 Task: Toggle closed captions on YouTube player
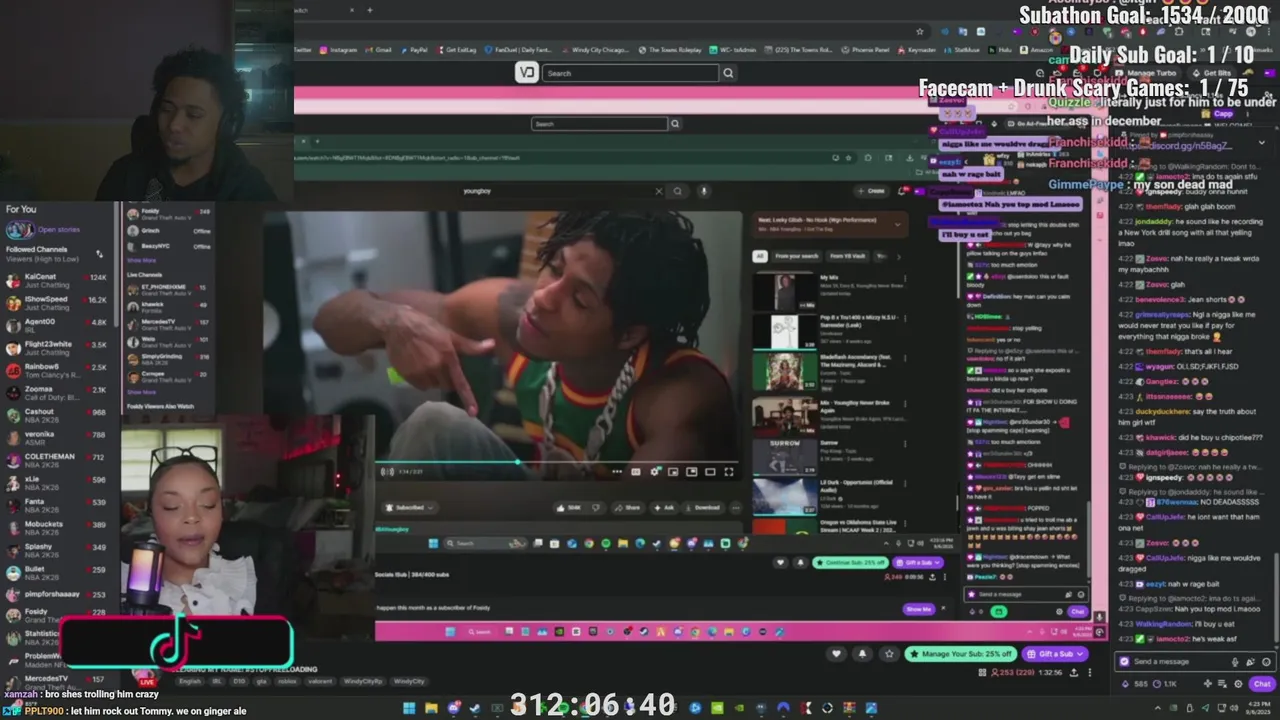[x=635, y=472]
